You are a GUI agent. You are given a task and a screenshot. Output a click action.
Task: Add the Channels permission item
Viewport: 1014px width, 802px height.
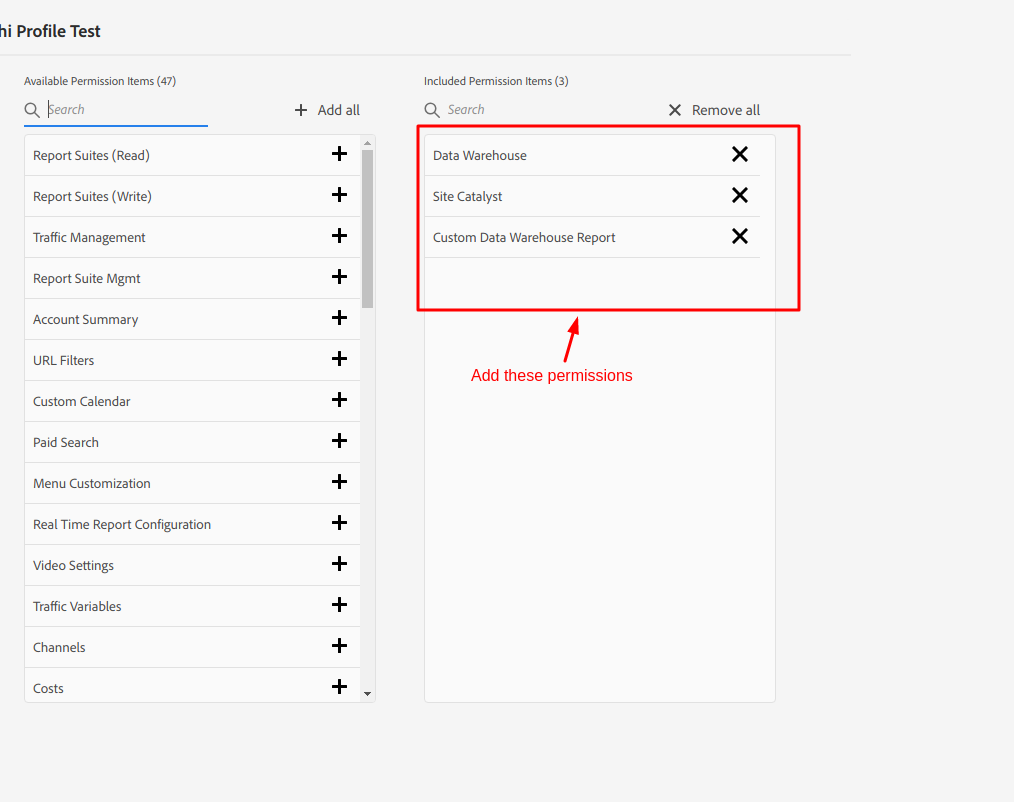pos(339,646)
